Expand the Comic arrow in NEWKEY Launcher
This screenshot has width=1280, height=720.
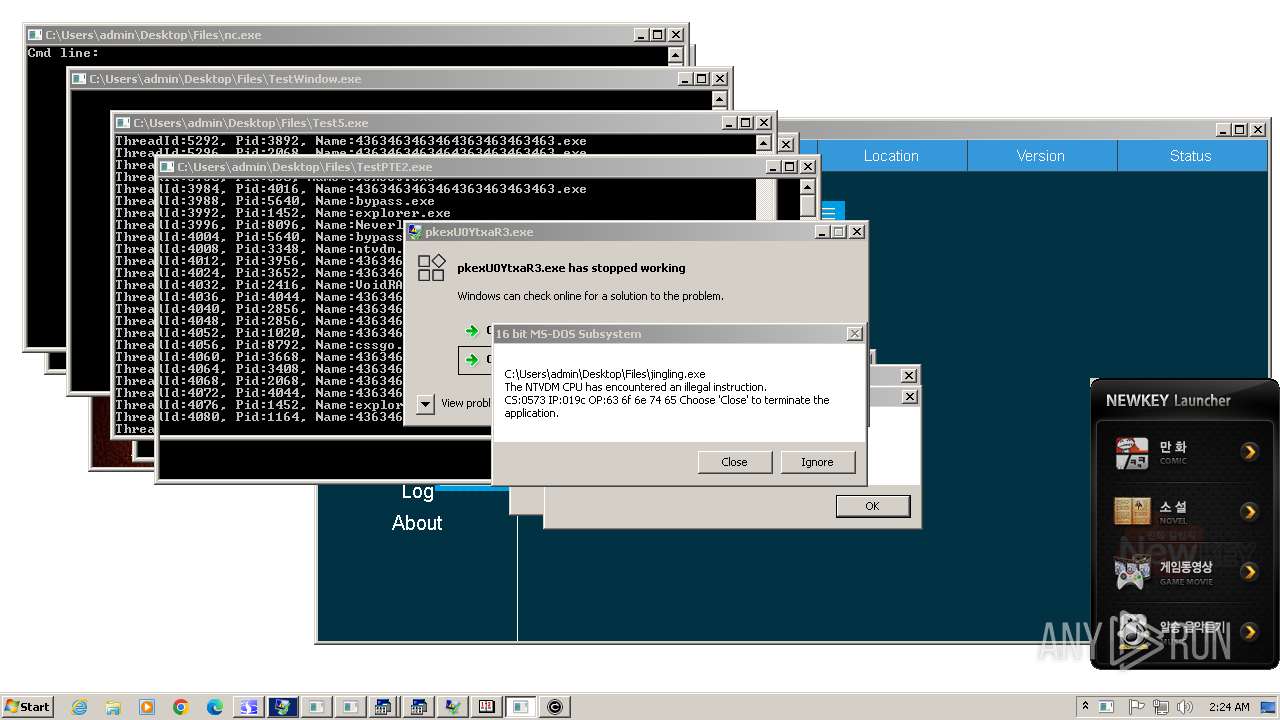[x=1249, y=452]
